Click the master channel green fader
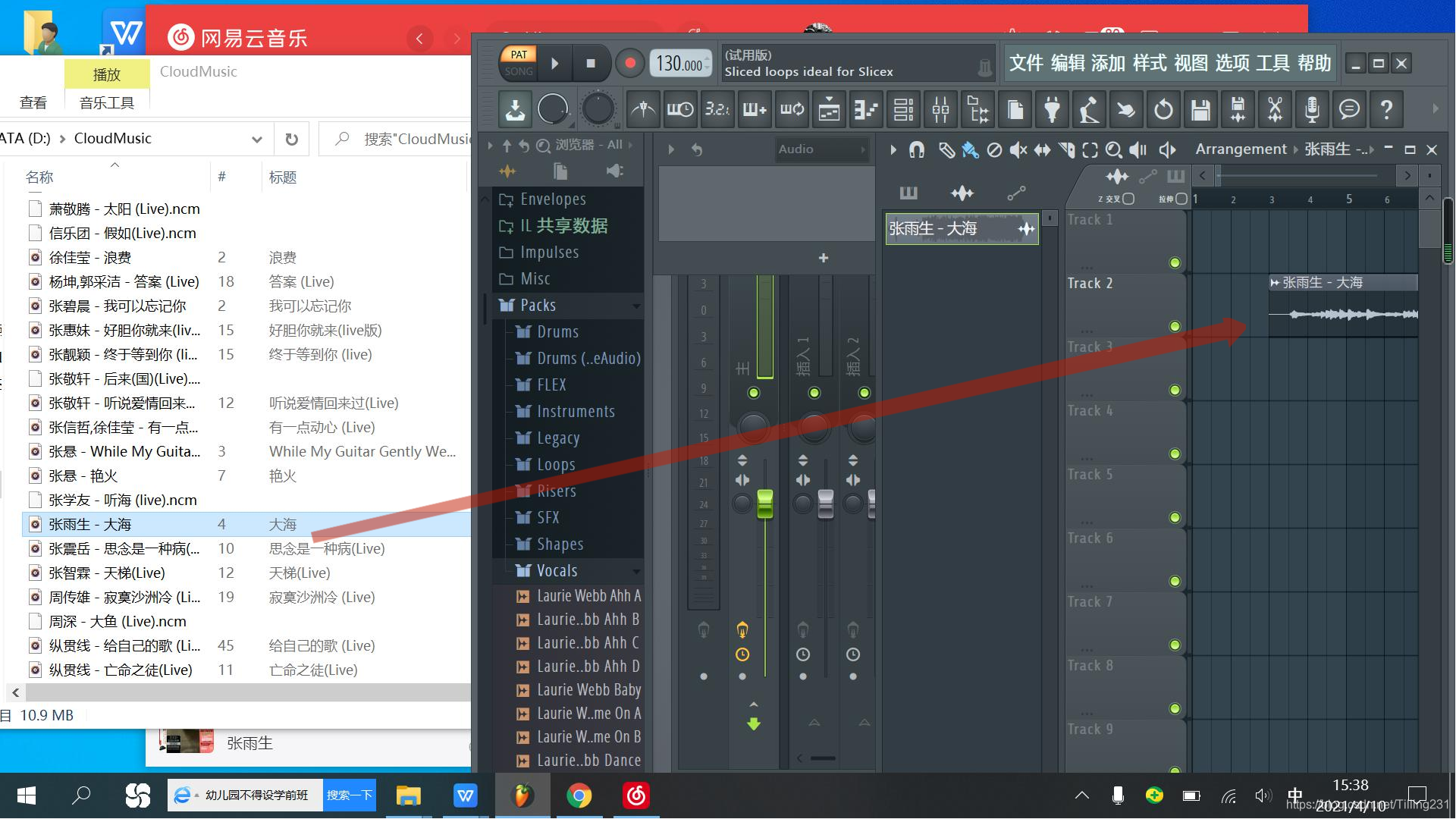This screenshot has width=1456, height=819. coord(765,504)
